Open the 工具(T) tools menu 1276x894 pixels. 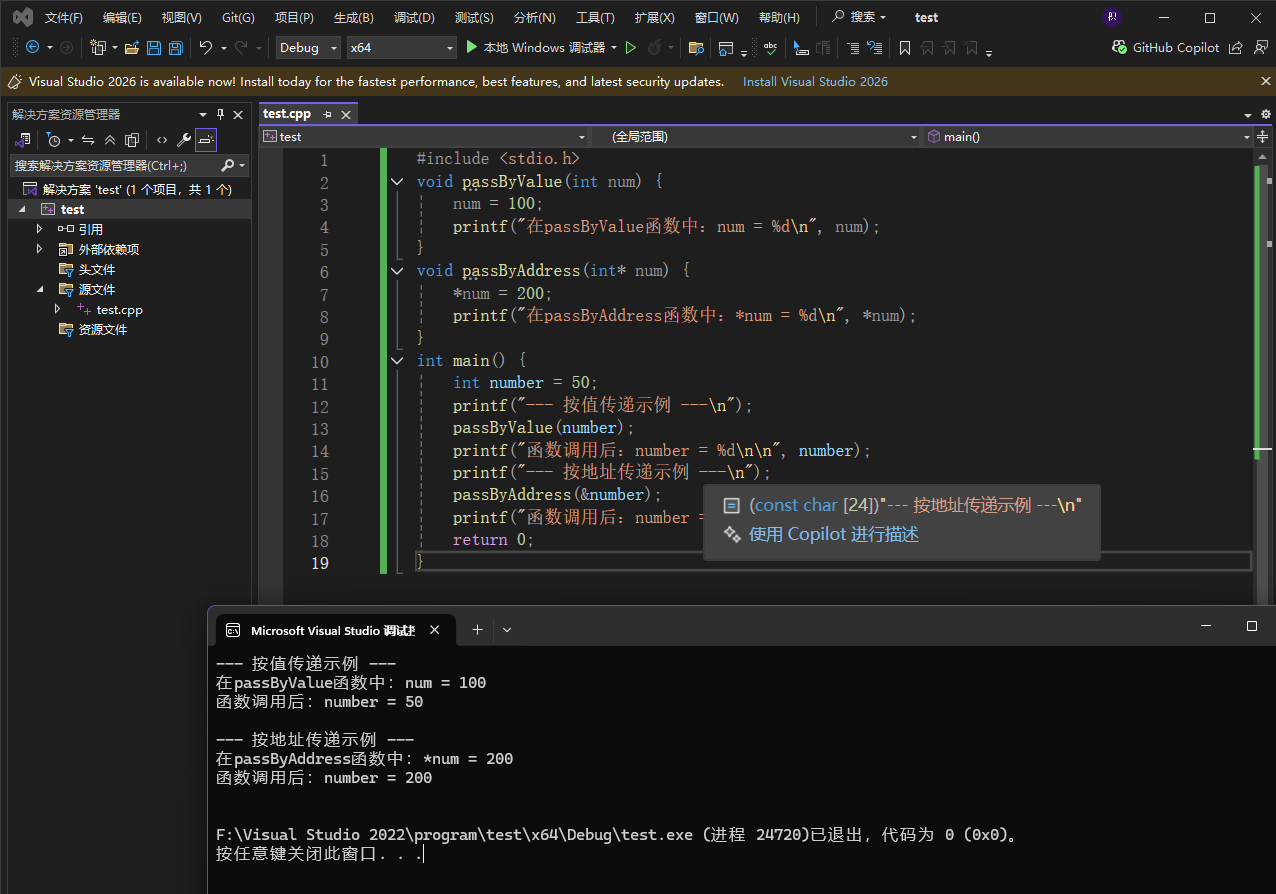click(595, 18)
